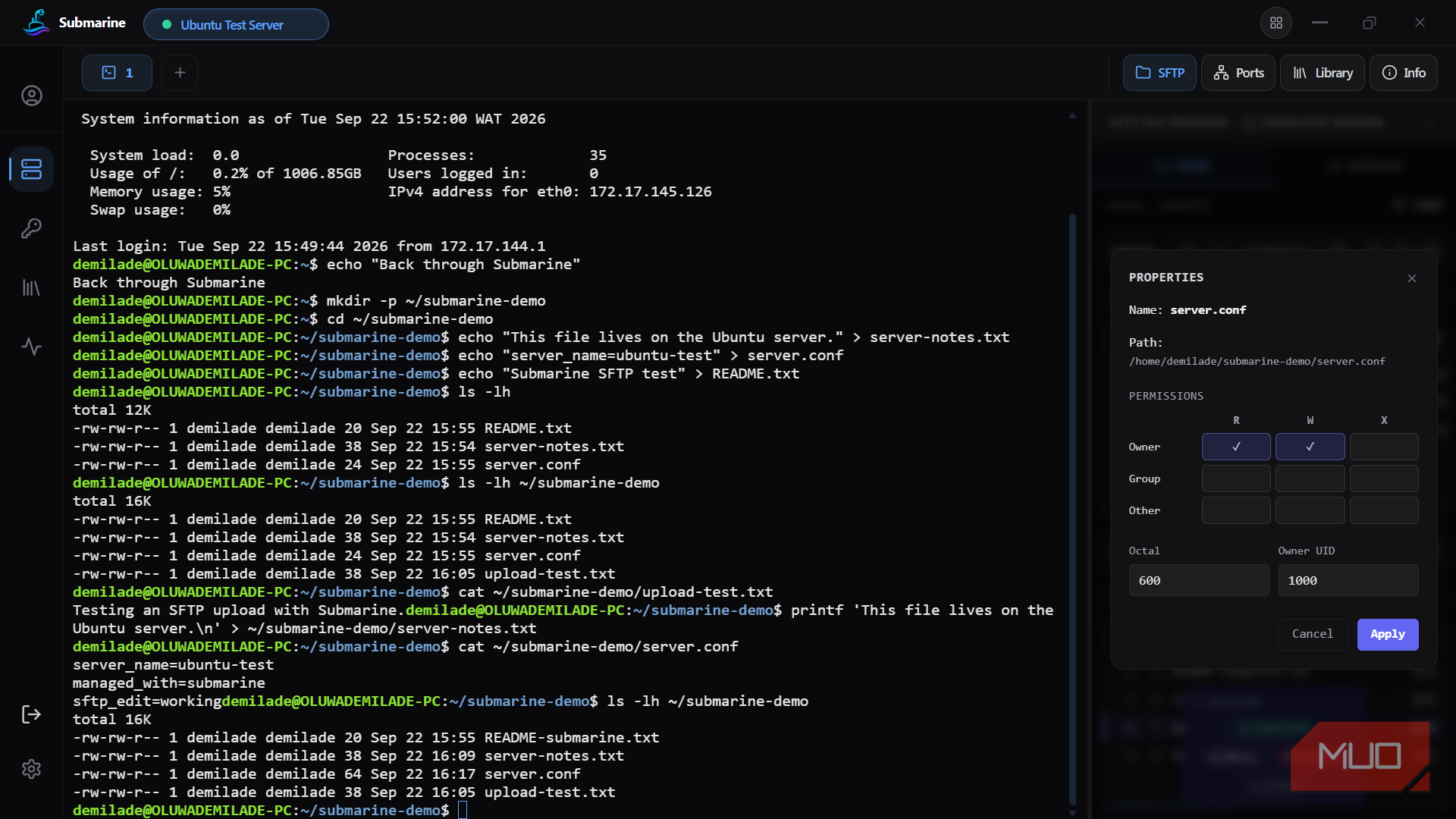This screenshot has height=819, width=1456.
Task: Apply the permission changes
Action: pos(1387,634)
